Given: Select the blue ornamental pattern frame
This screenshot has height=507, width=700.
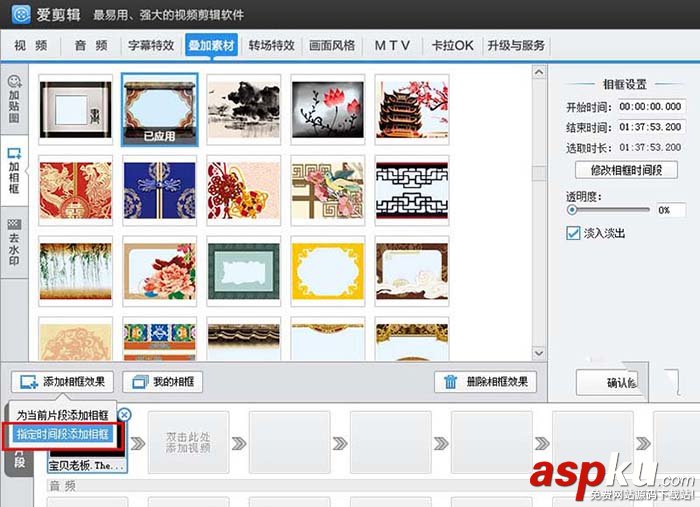Looking at the screenshot, I should click(159, 191).
